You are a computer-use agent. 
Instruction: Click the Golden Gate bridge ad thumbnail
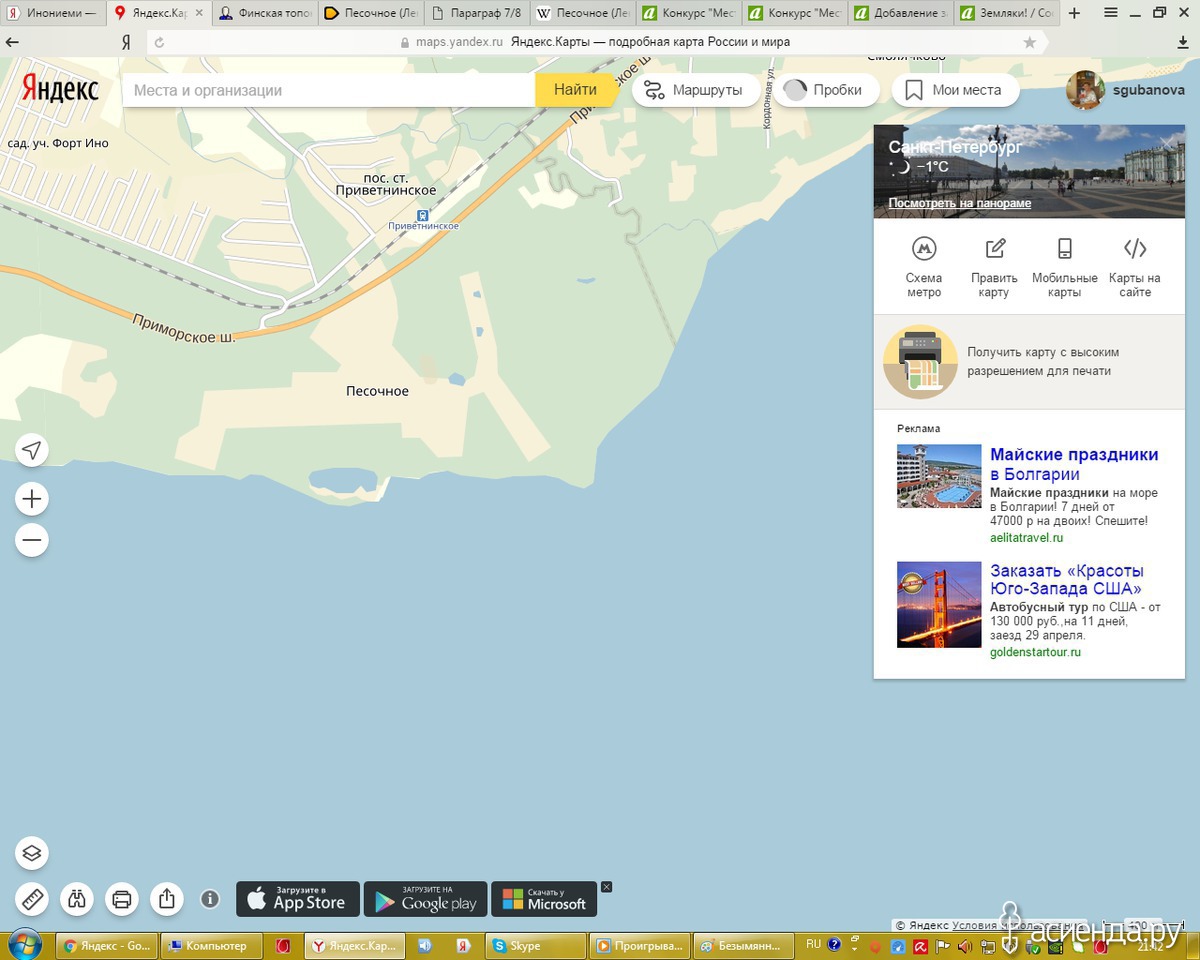click(939, 604)
